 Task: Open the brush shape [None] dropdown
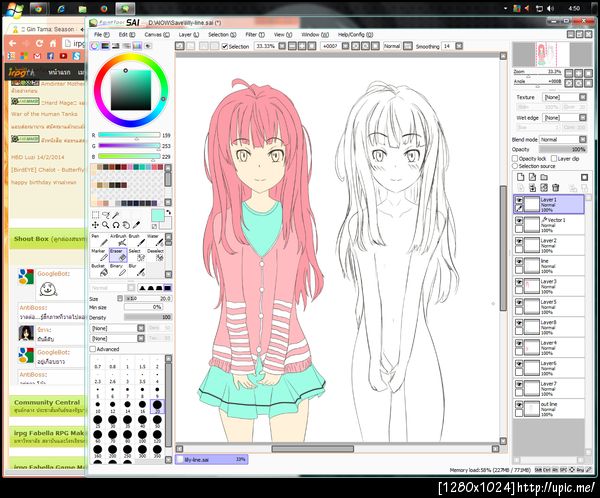[x=141, y=328]
